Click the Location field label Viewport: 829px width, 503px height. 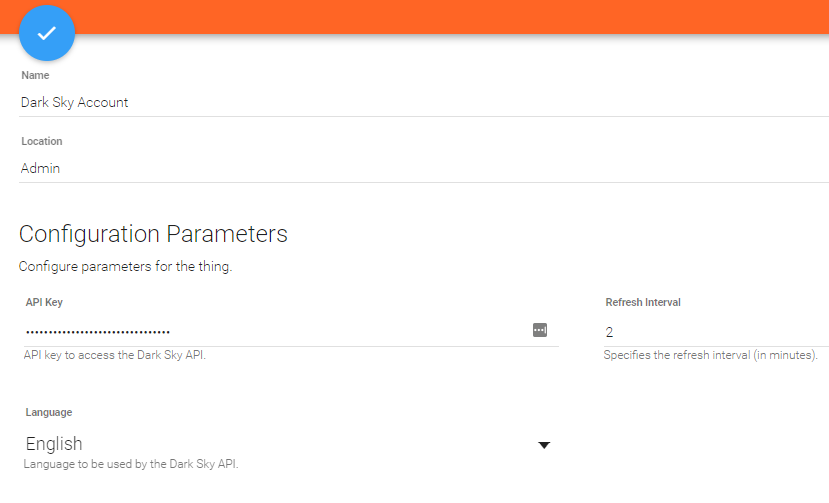click(x=41, y=142)
